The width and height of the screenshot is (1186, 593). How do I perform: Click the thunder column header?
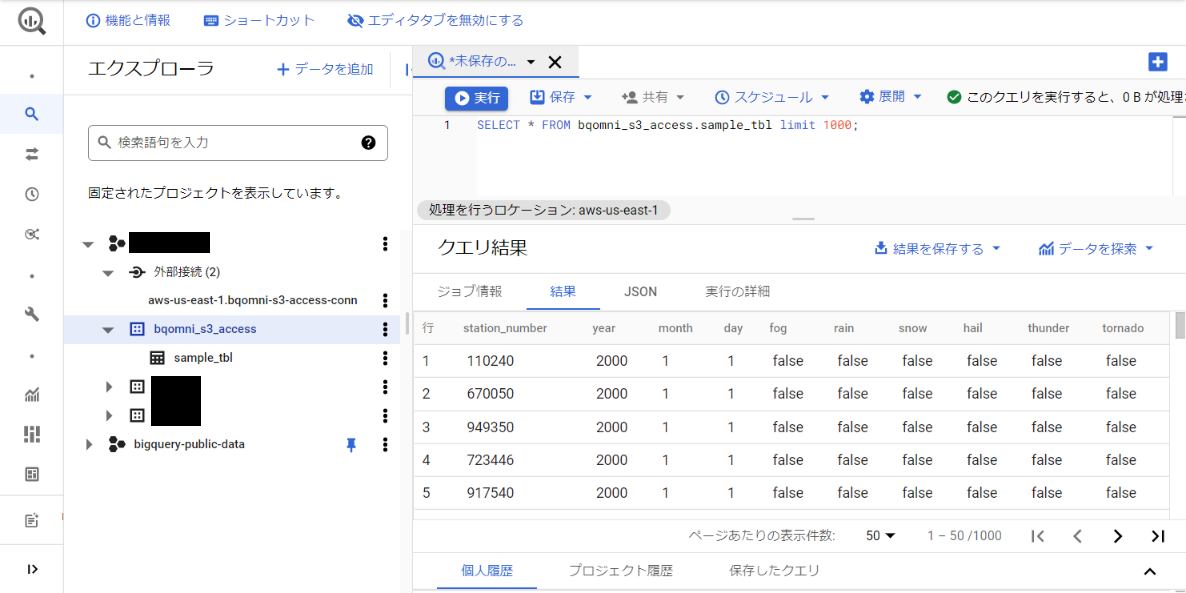(1048, 328)
